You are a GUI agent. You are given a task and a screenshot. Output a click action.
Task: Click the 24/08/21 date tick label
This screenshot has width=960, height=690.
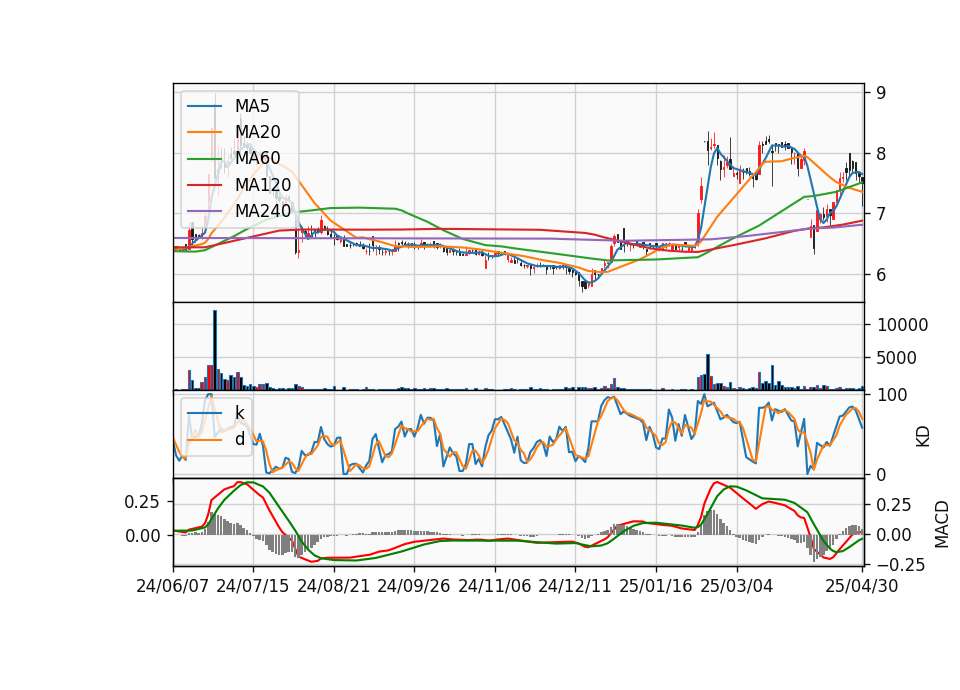click(x=334, y=586)
